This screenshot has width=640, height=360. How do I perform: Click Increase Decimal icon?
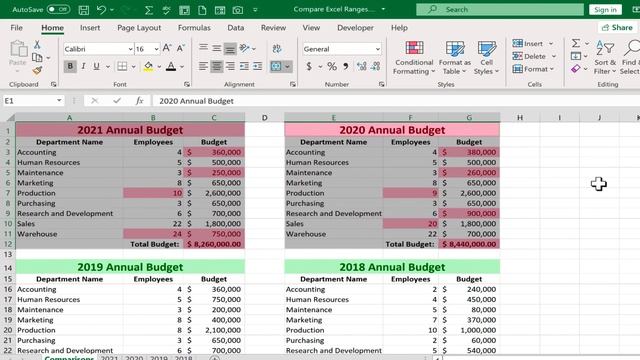pos(361,66)
